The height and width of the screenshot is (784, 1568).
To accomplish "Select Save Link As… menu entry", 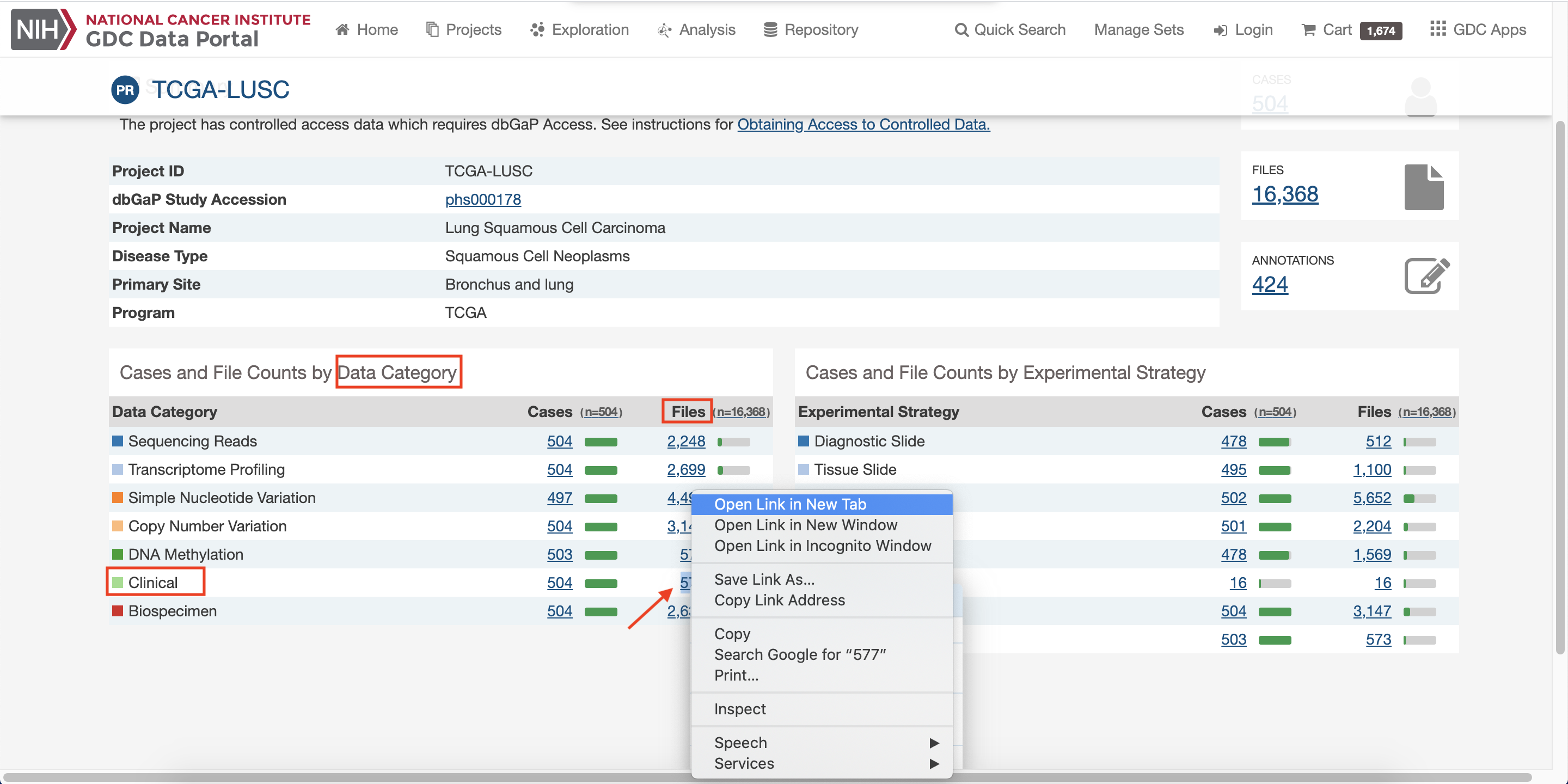I will coord(822,579).
